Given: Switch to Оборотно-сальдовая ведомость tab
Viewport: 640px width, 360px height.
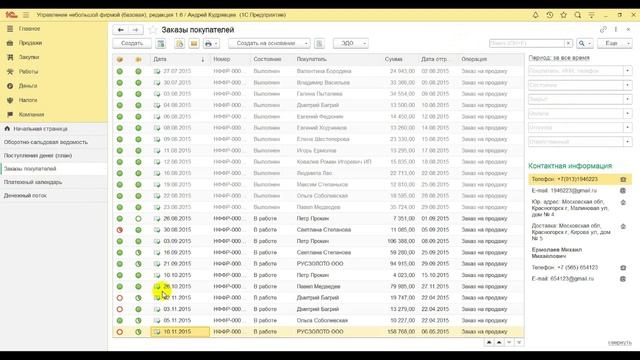Looking at the screenshot, I should (x=54, y=142).
